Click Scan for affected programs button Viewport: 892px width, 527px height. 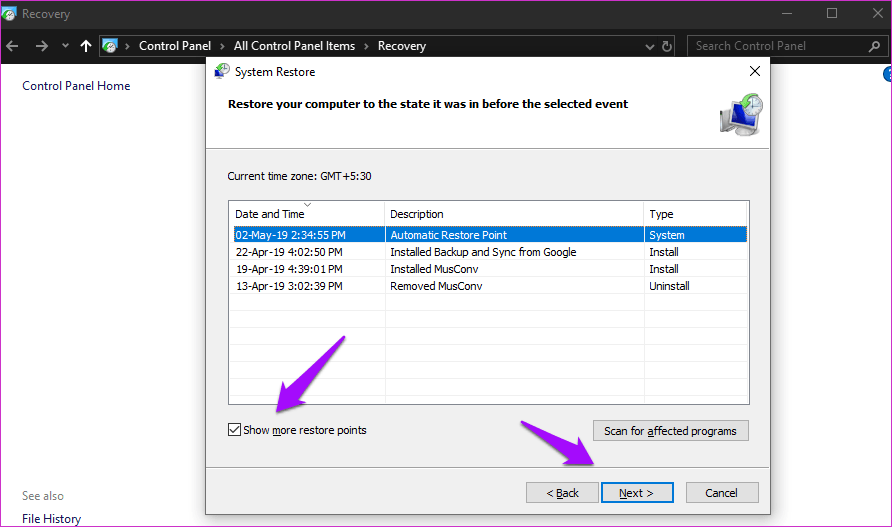coord(670,431)
